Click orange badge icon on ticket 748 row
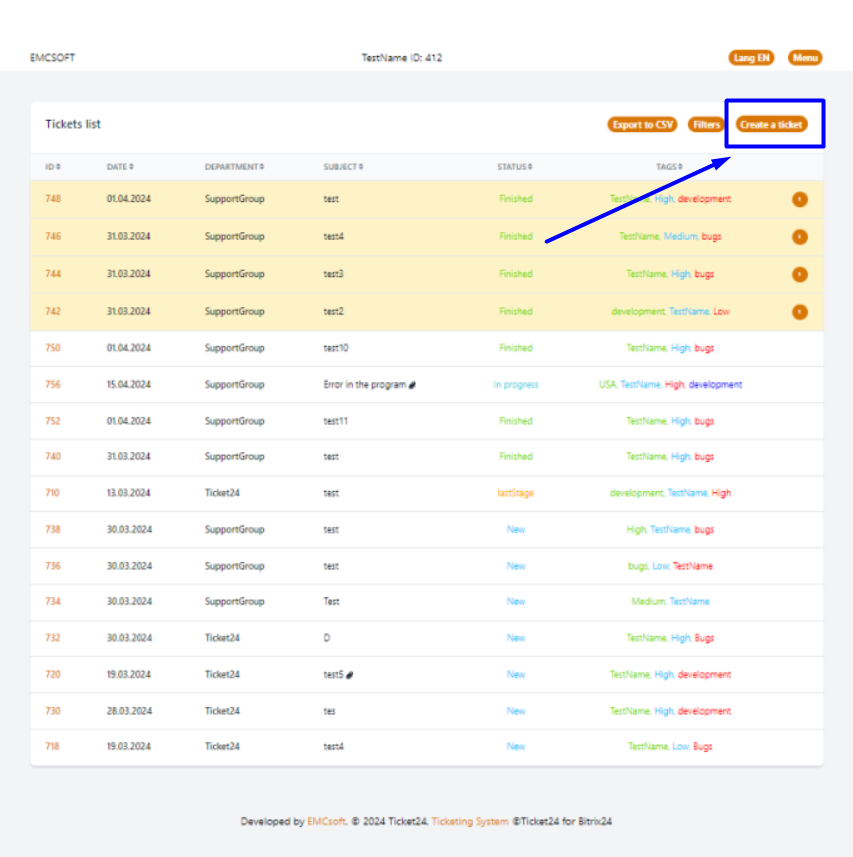This screenshot has height=857, width=853. click(799, 199)
